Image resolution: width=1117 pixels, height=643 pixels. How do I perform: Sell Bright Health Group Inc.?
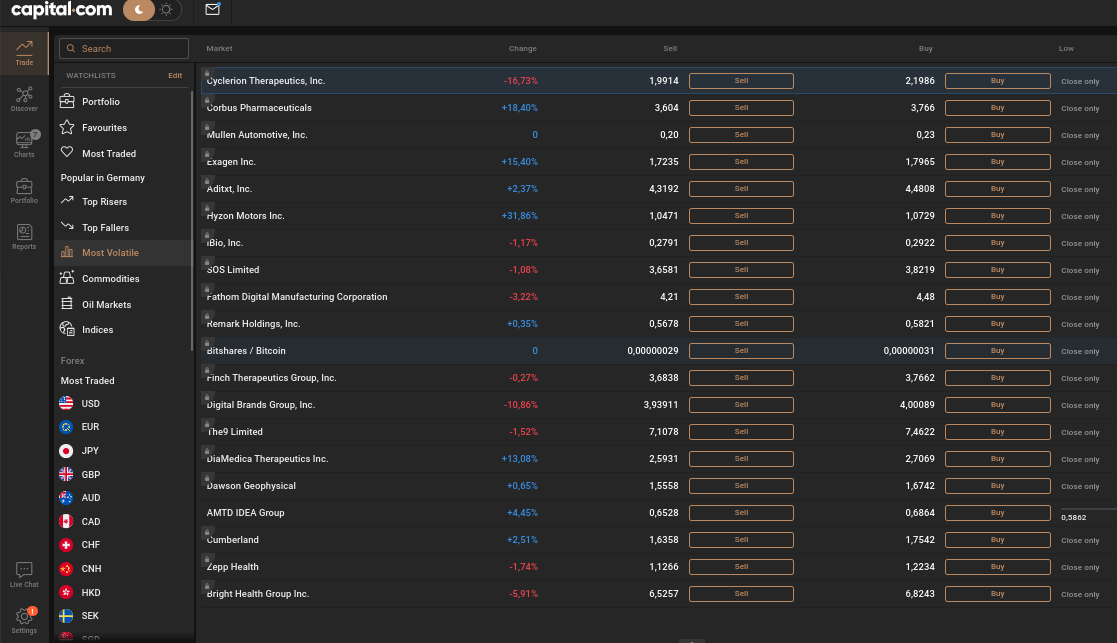click(741, 594)
